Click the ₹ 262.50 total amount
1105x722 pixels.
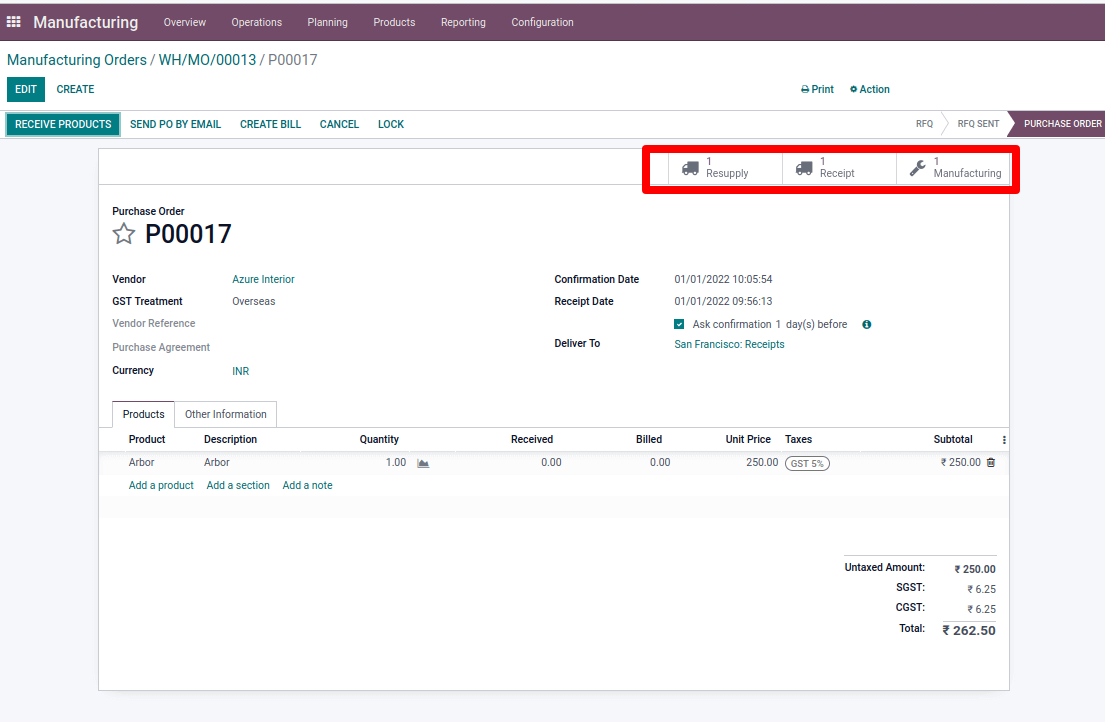(x=969, y=630)
